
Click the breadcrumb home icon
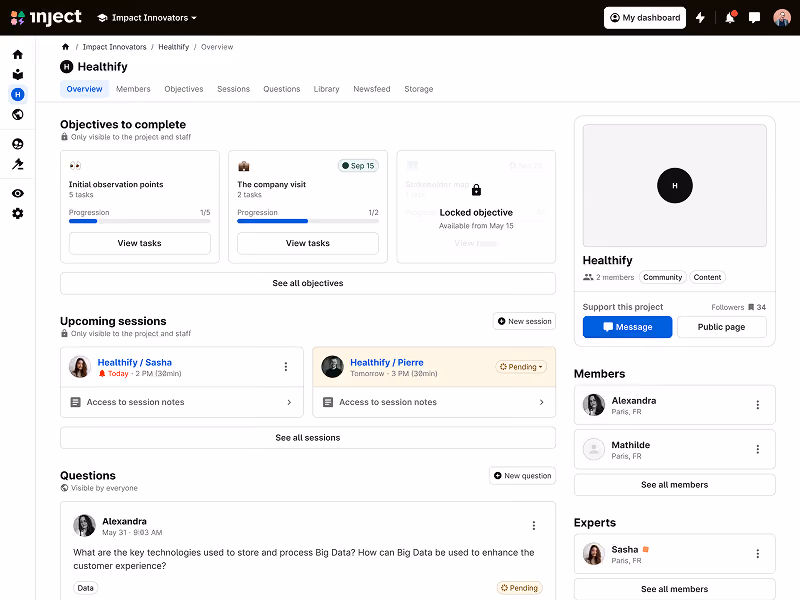[x=65, y=47]
